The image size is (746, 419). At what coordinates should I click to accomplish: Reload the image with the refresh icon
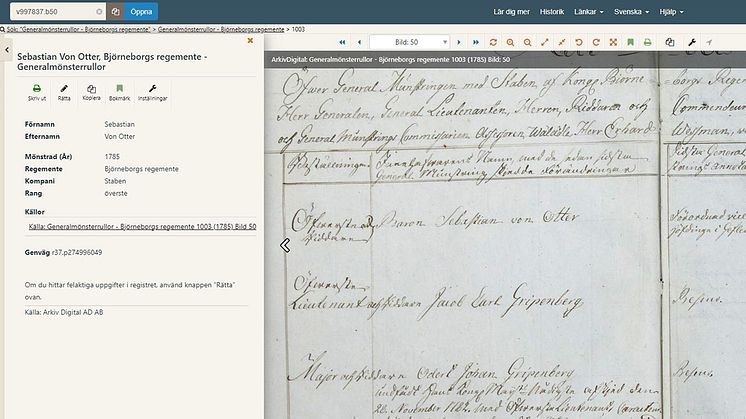tap(493, 42)
